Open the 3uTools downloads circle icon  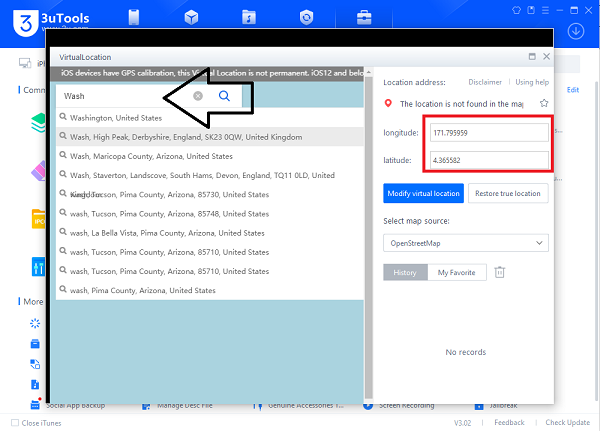tap(576, 31)
